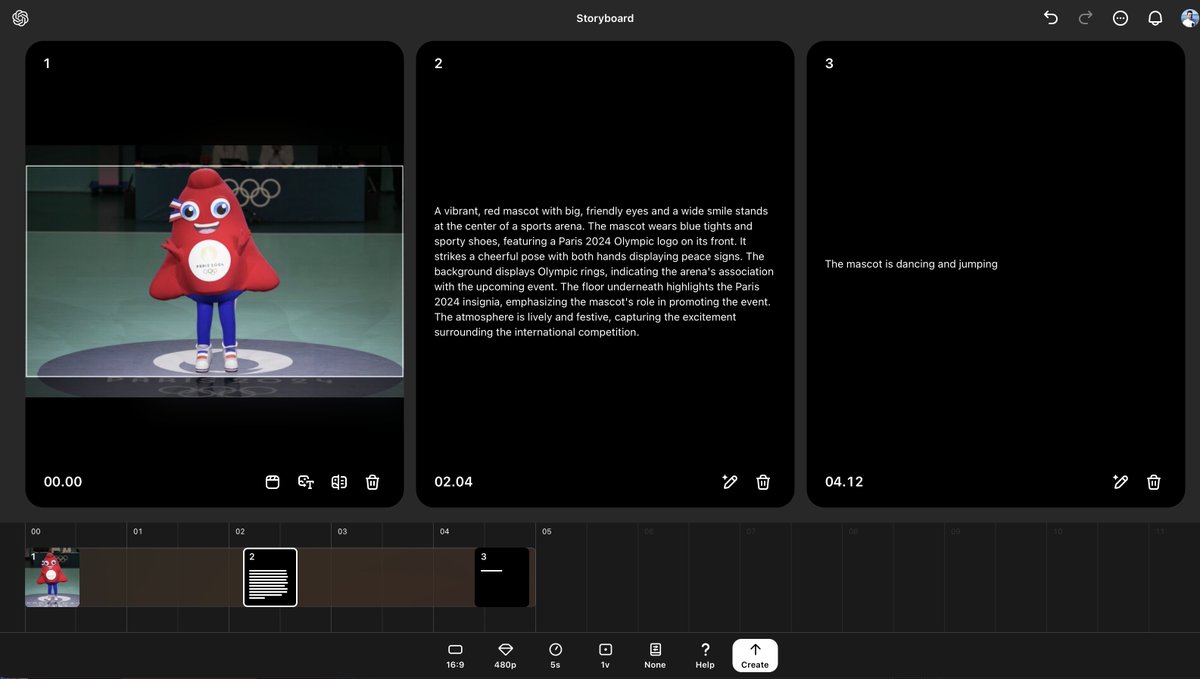This screenshot has height=679, width=1200.
Task: Open the 16:9 aspect ratio selector
Action: [455, 655]
